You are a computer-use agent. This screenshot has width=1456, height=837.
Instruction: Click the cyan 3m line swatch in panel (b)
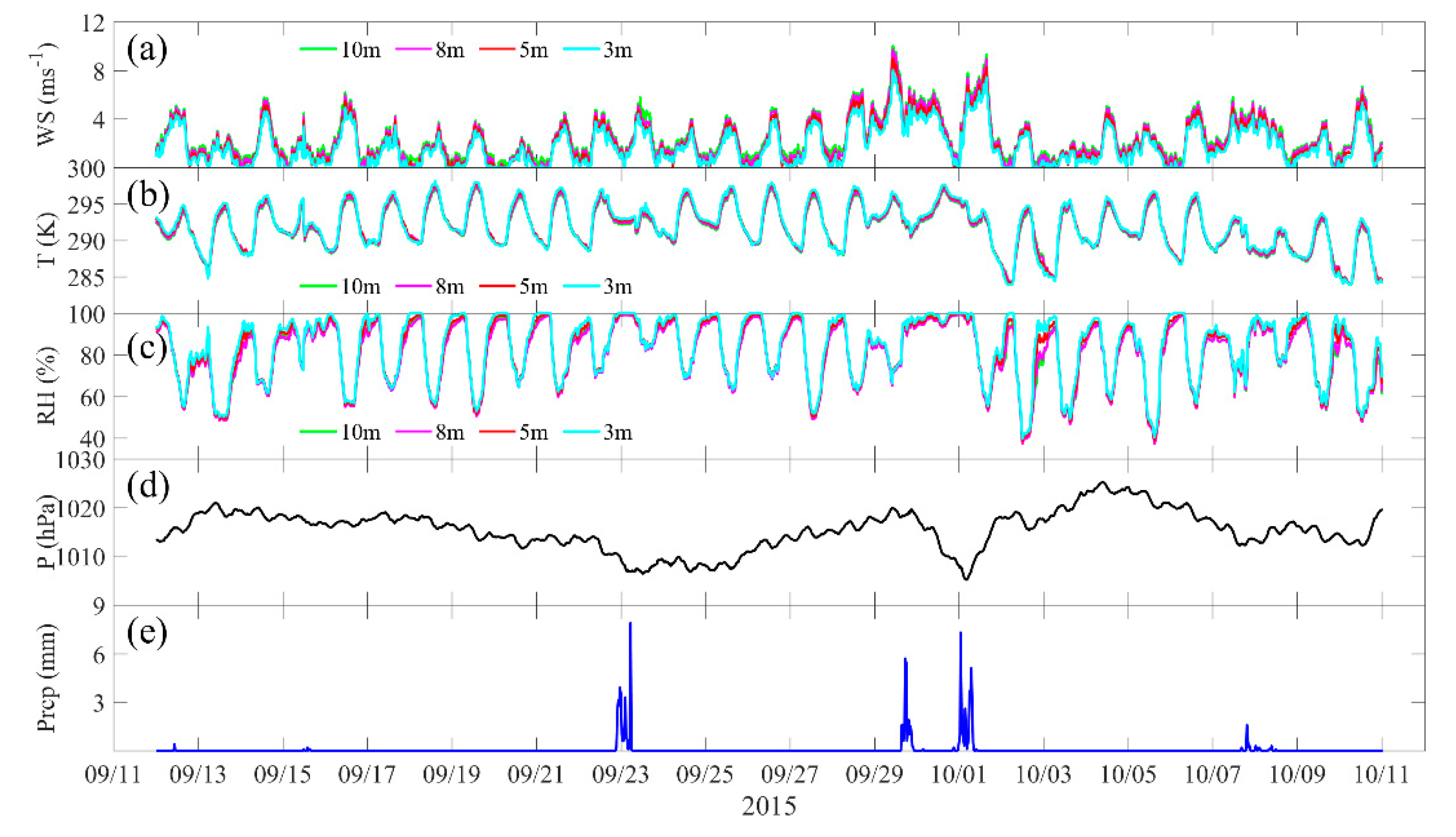(581, 286)
